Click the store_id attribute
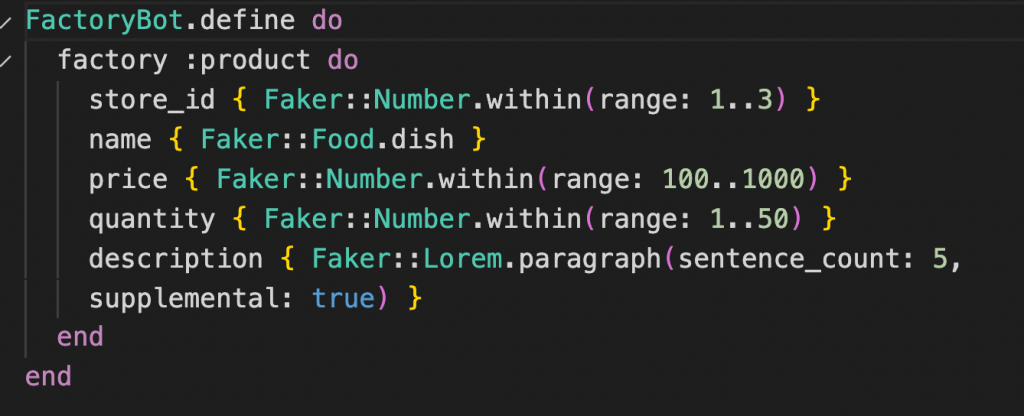 (x=152, y=100)
